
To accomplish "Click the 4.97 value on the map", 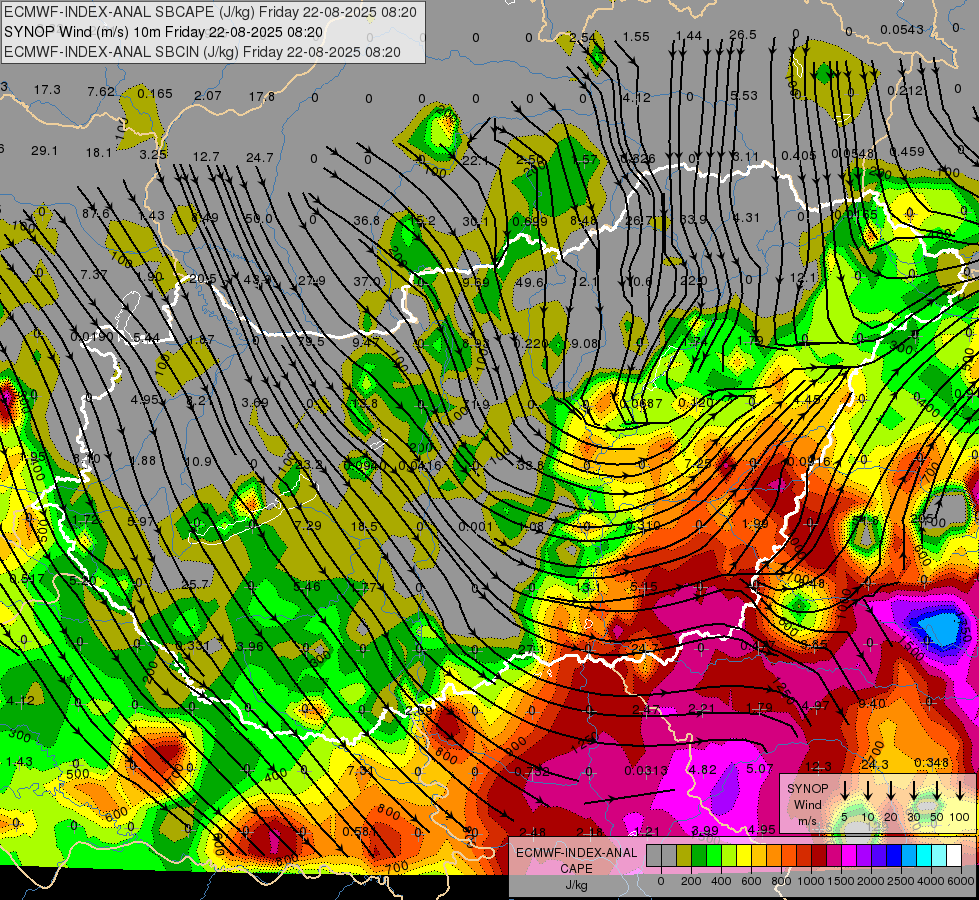I will pos(815,706).
